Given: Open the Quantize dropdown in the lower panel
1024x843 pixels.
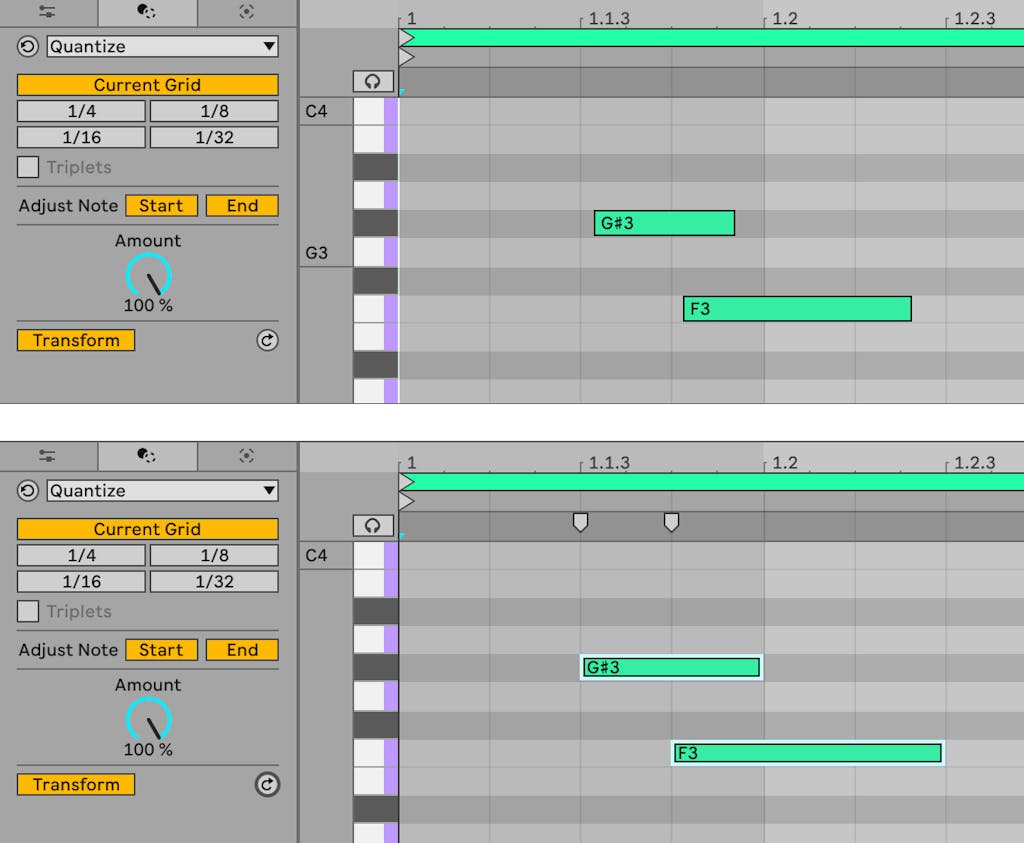Looking at the screenshot, I should tap(160, 490).
